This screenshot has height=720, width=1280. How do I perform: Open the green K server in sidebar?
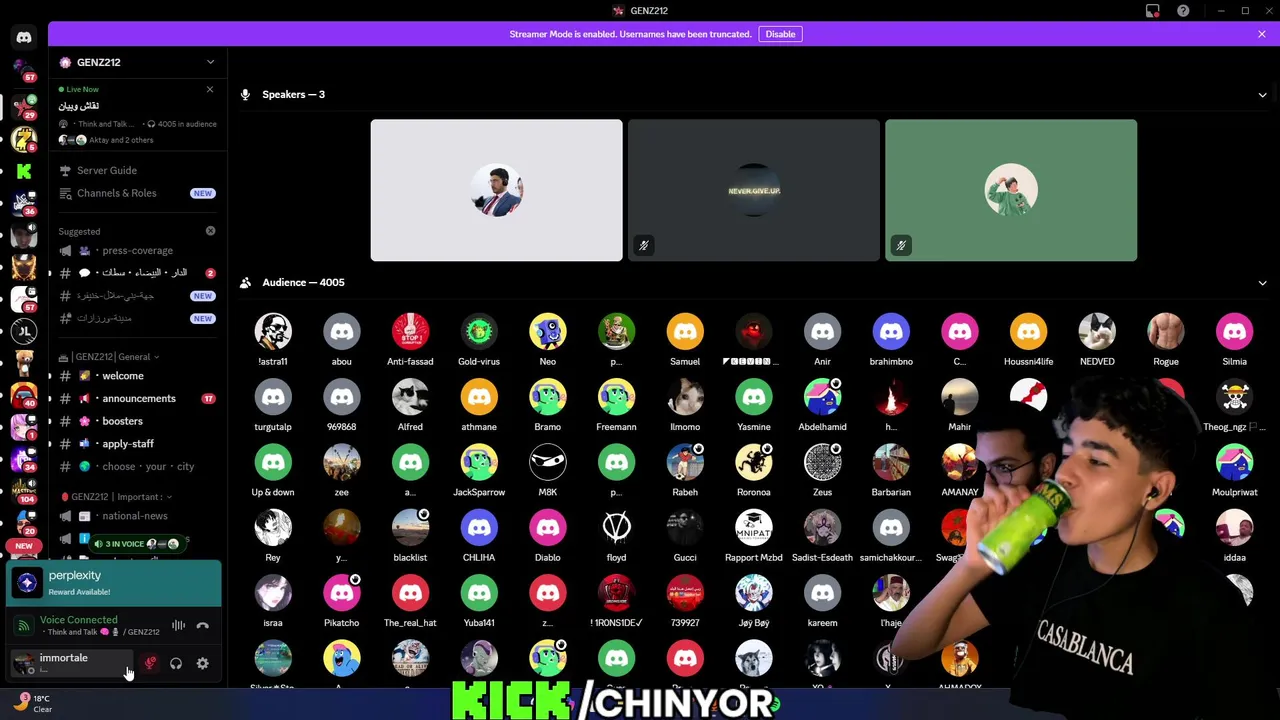point(24,171)
